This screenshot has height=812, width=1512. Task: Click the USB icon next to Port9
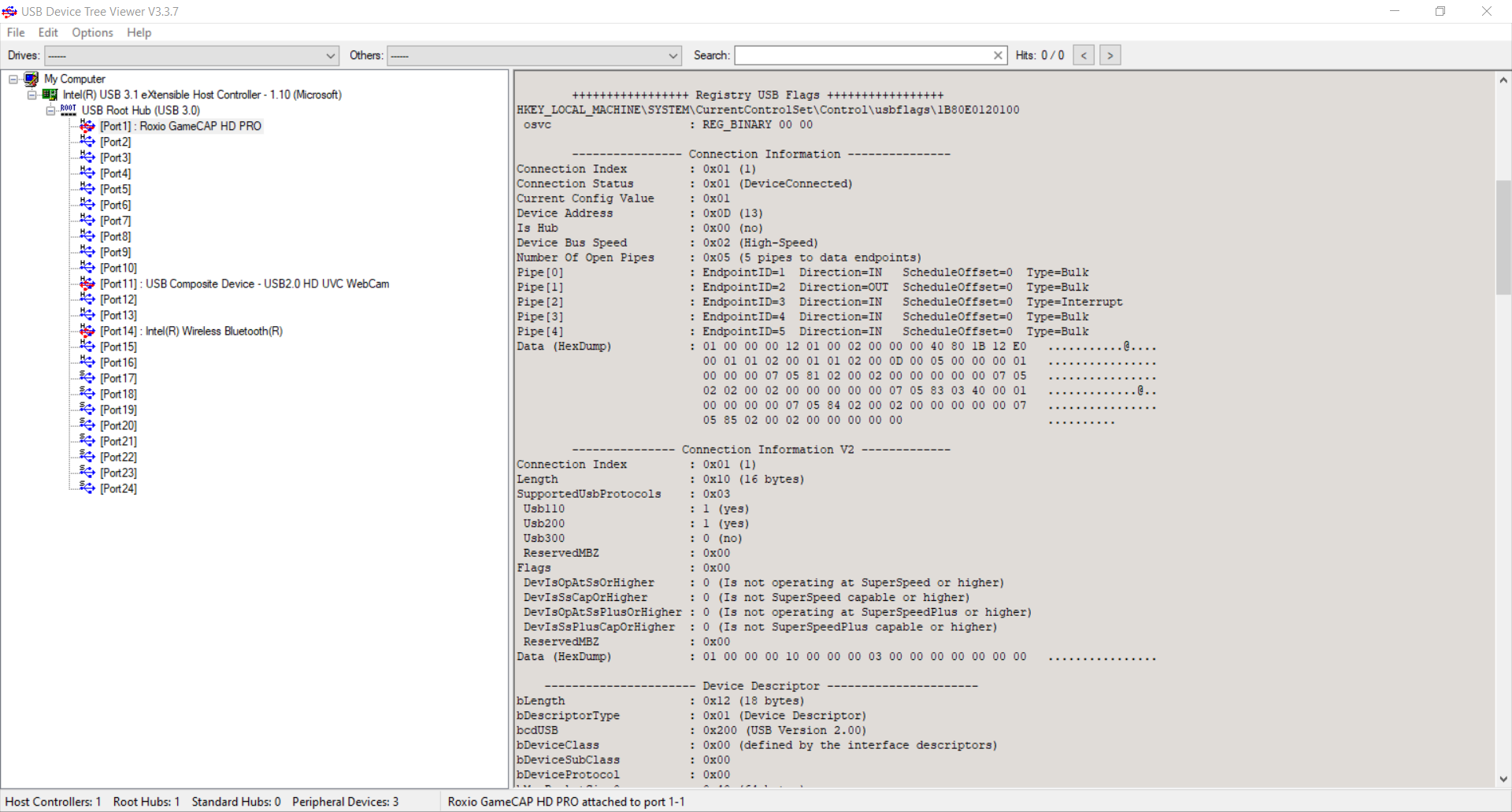tap(87, 252)
